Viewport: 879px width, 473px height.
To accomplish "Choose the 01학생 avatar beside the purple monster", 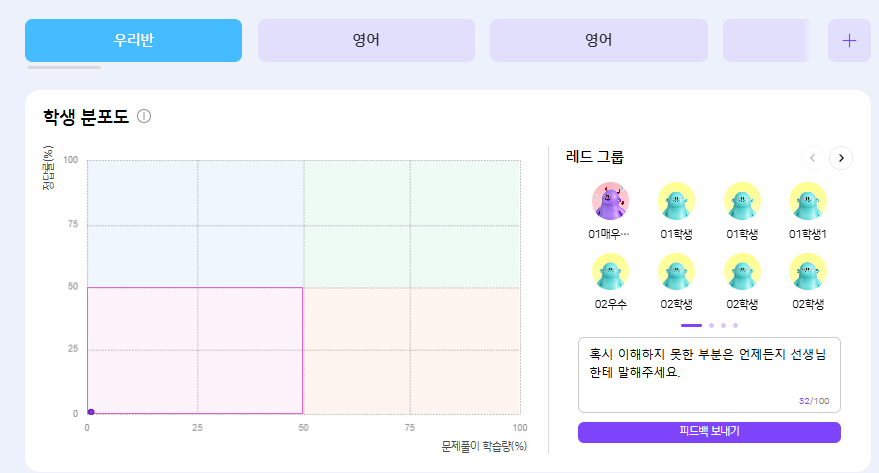I will click(677, 201).
